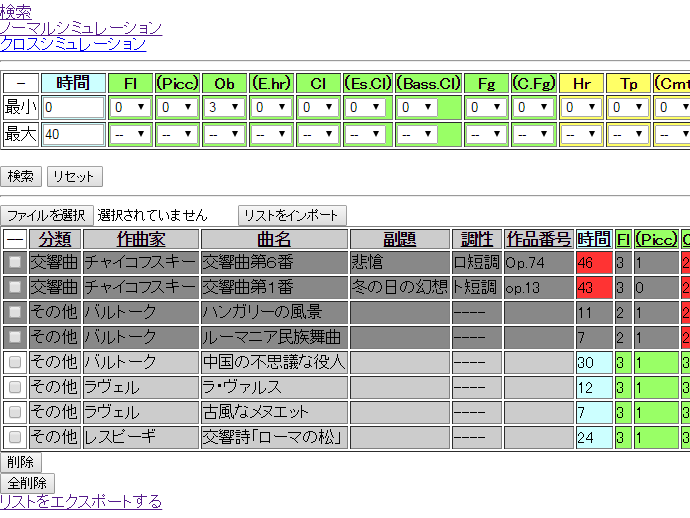
Task: Open クロスシミュレーション link
Action: pos(73,43)
